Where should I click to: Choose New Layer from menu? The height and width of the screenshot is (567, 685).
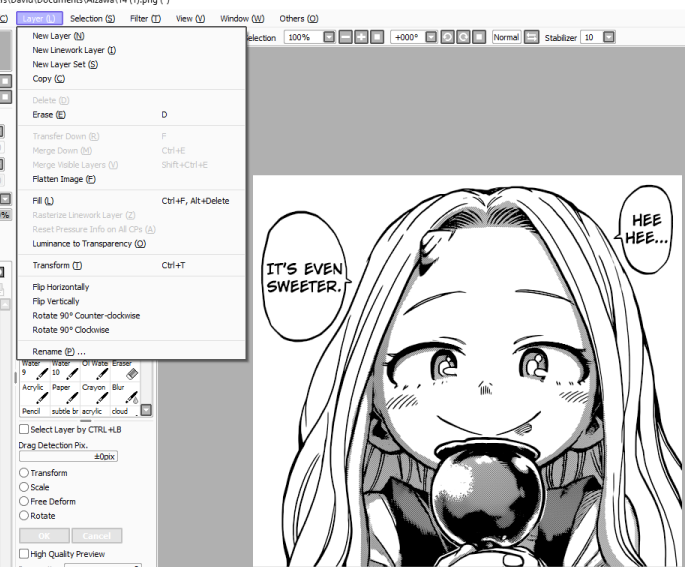point(131,36)
